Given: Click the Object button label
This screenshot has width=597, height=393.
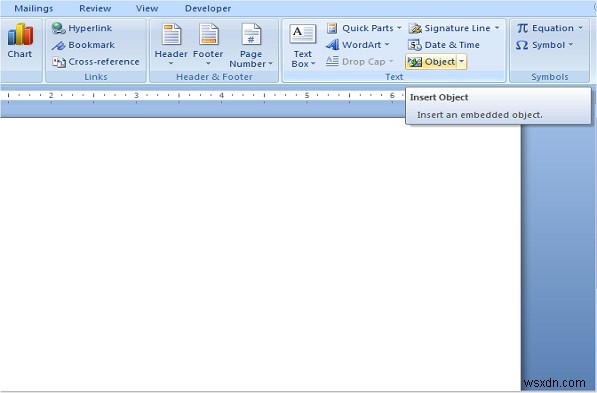Looking at the screenshot, I should 440,62.
